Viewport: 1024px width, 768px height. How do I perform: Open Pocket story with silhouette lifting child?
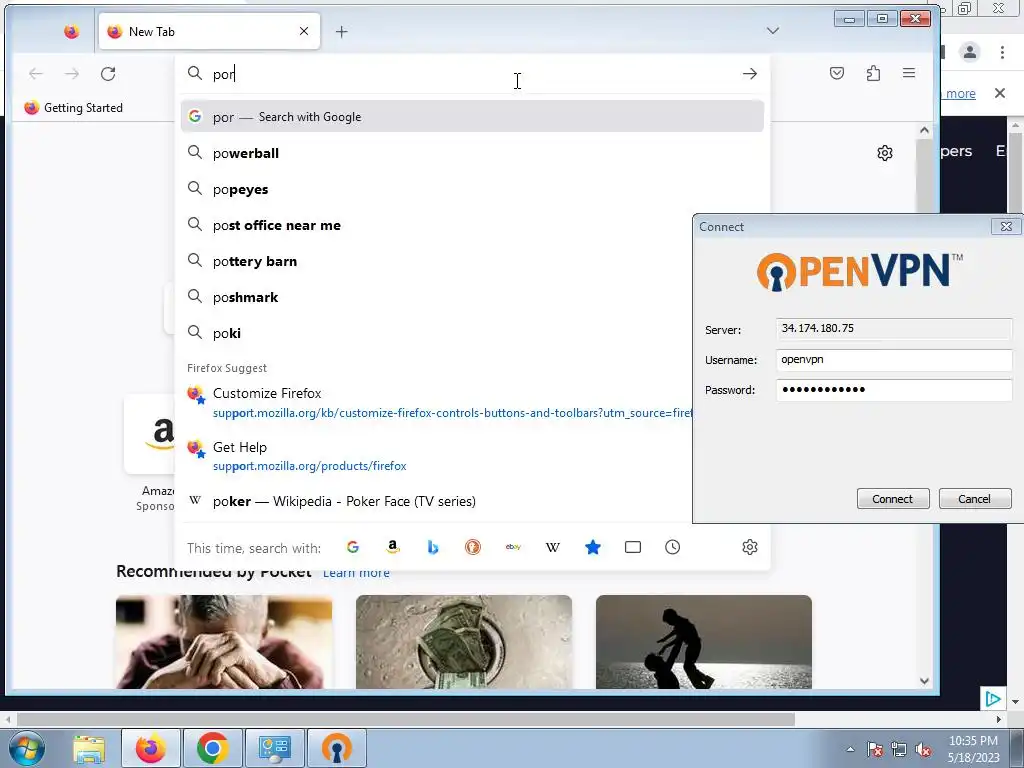click(x=704, y=642)
